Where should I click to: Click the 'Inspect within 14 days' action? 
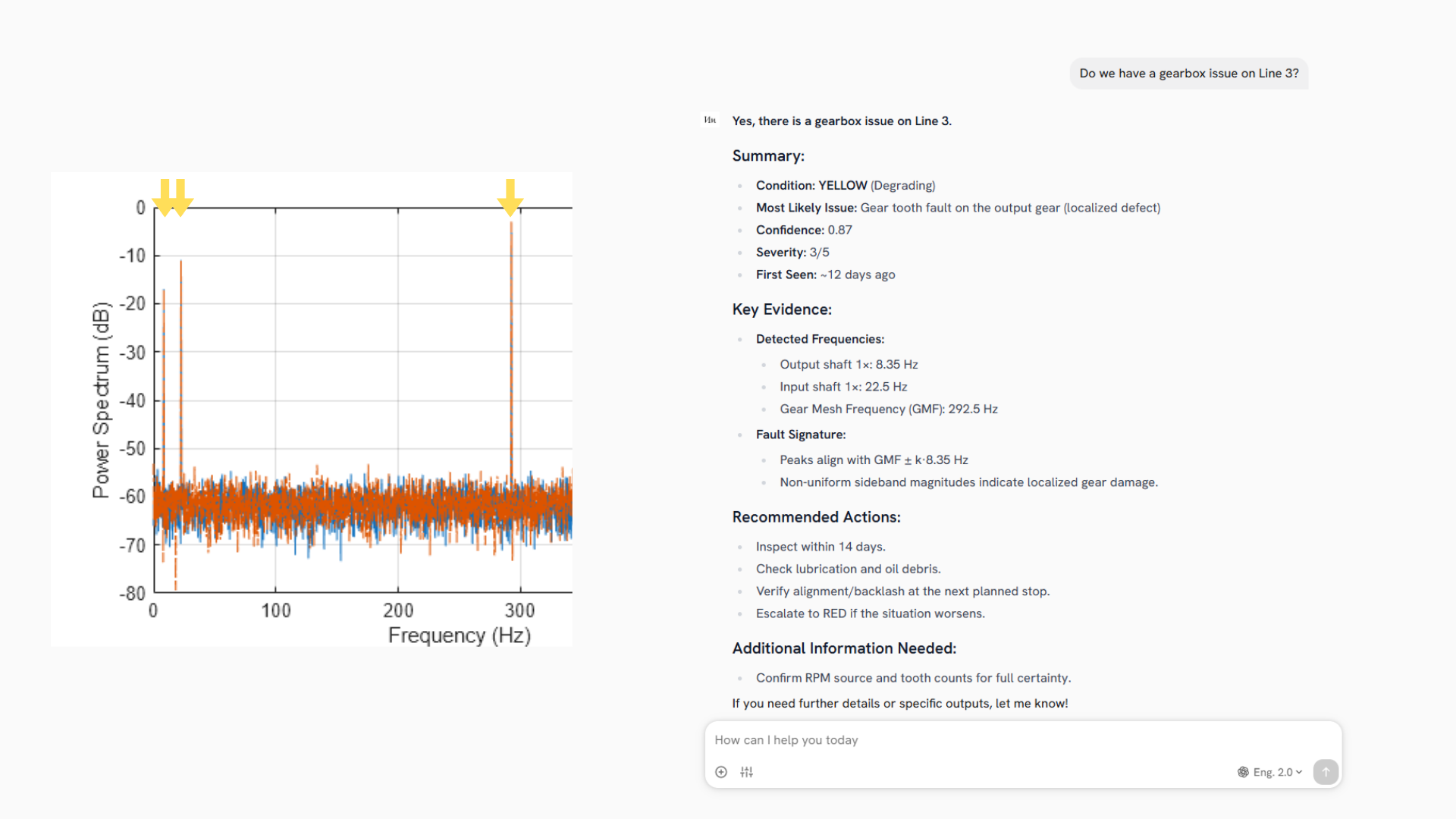(820, 547)
